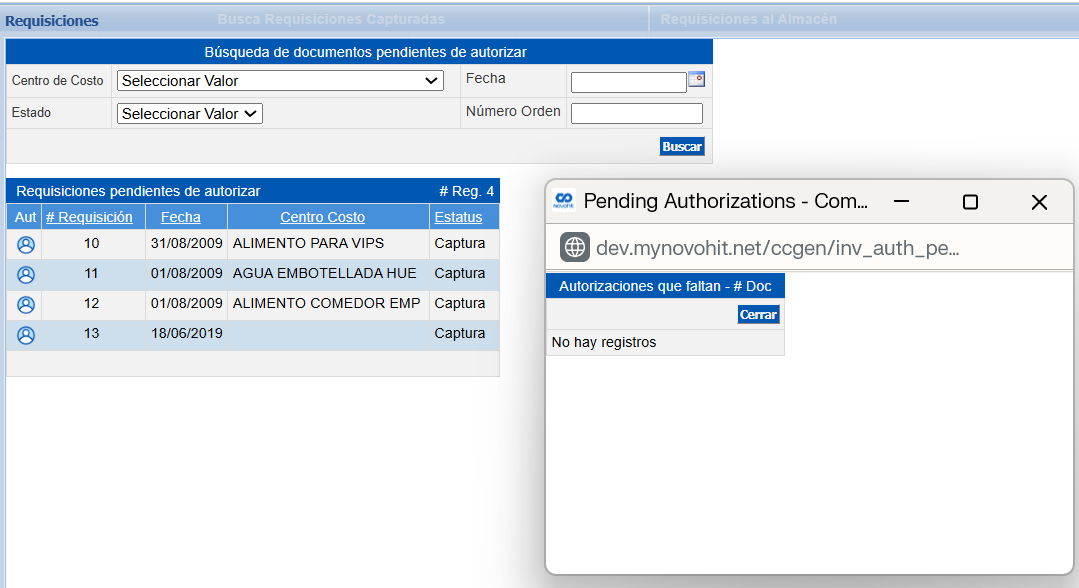Click authorization icon for requisition 11
Image resolution: width=1079 pixels, height=588 pixels.
coord(26,274)
